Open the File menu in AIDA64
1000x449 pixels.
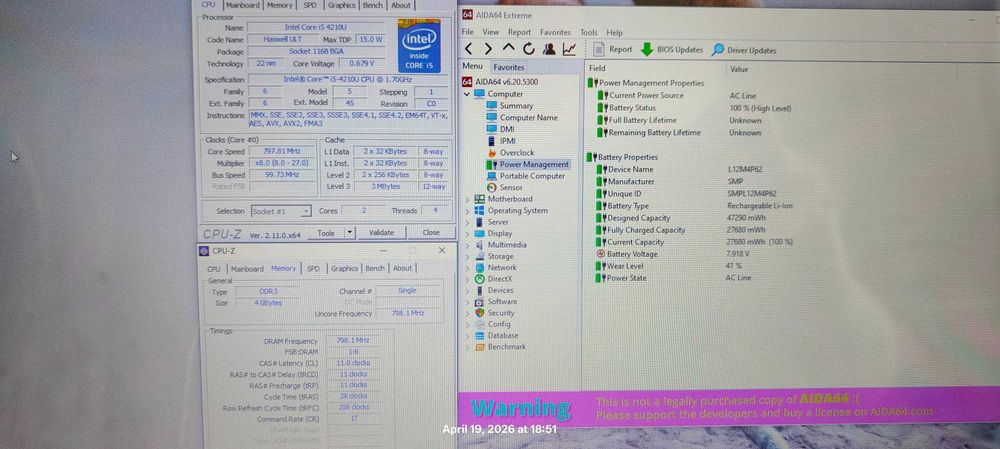click(467, 32)
